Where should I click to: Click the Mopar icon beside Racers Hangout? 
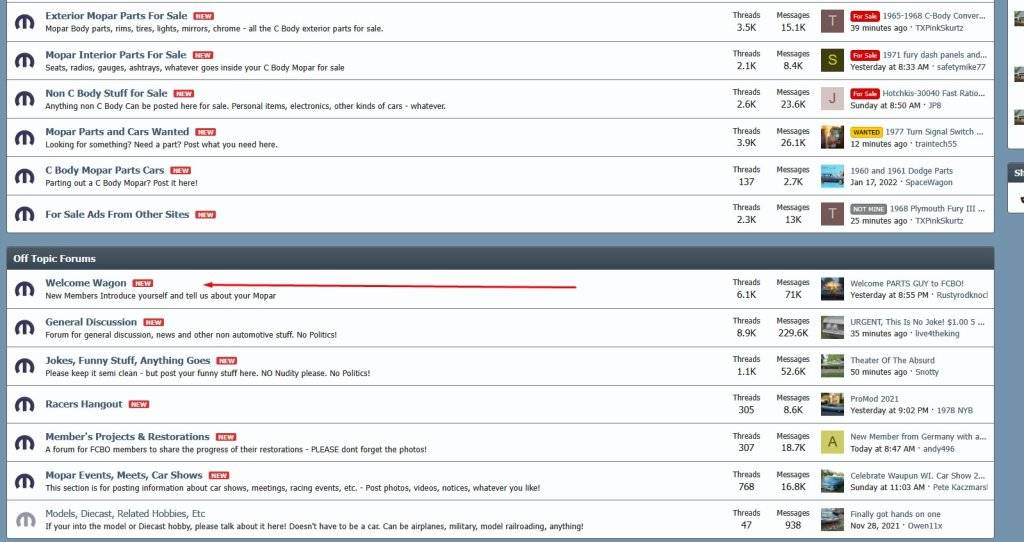25,405
